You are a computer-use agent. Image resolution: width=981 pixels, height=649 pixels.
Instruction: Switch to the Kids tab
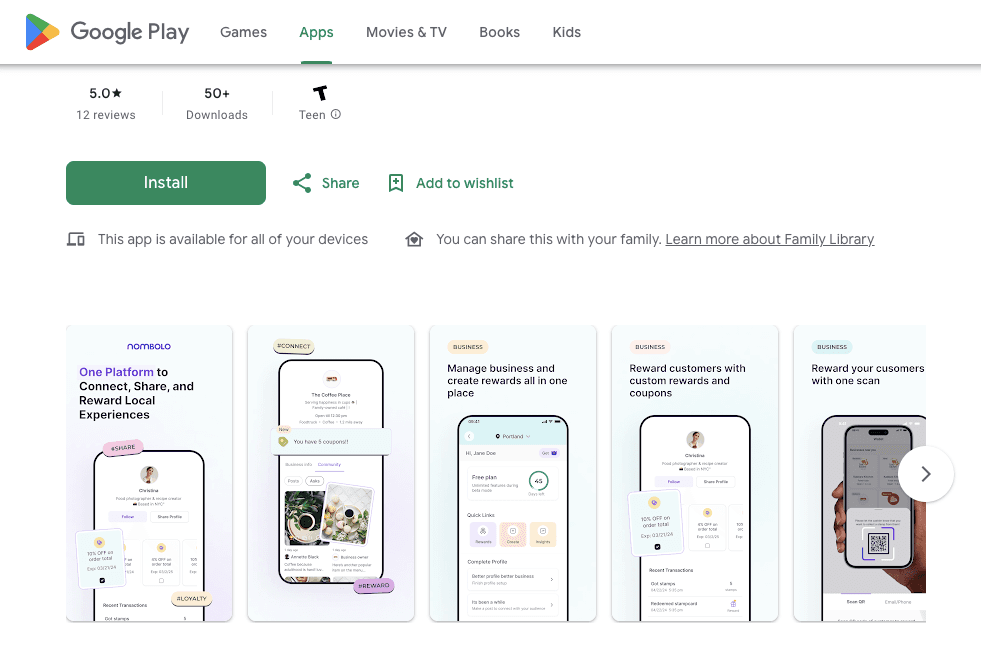[566, 32]
